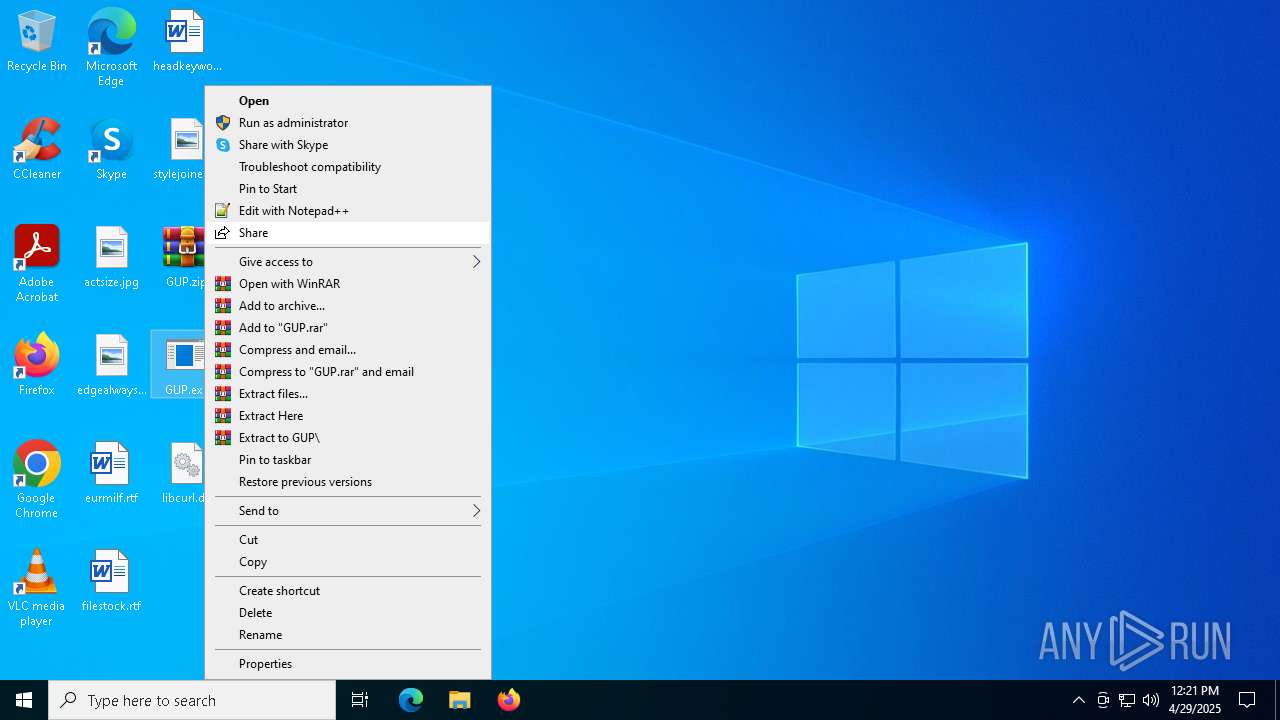Choose Run as administrator
Screen dimensions: 1280x720
347,123
